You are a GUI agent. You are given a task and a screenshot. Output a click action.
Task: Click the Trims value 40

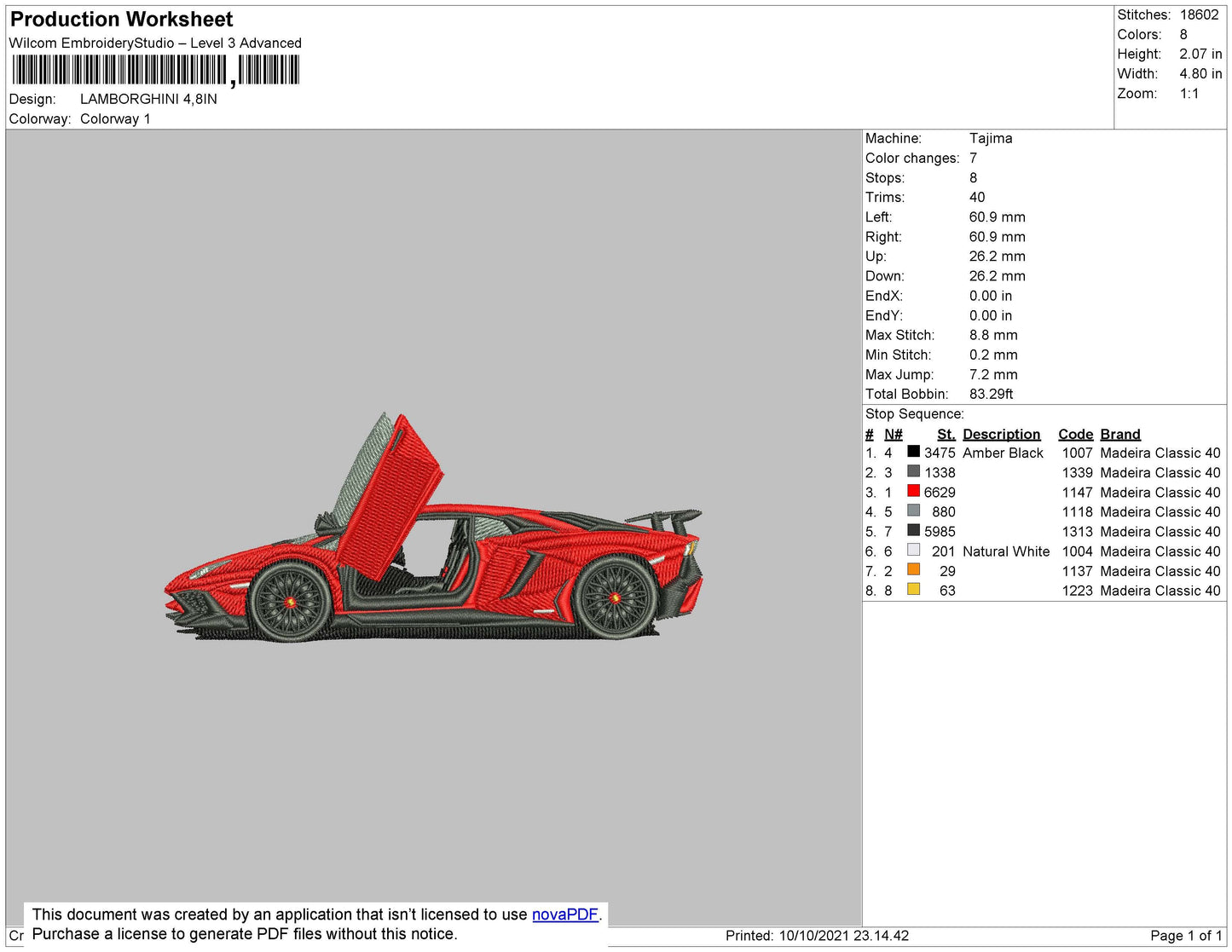point(977,197)
